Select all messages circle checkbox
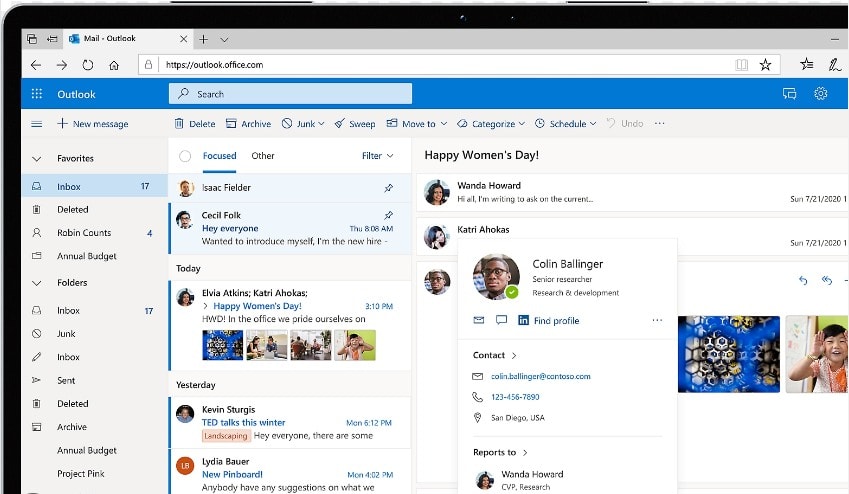This screenshot has height=494, width=849. (185, 156)
